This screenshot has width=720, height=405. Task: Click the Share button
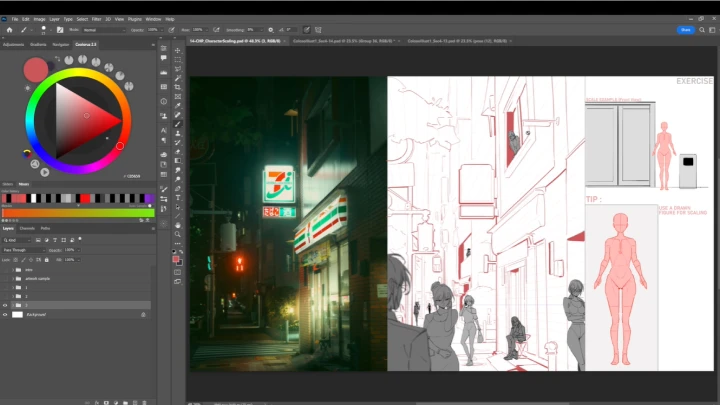coord(686,30)
